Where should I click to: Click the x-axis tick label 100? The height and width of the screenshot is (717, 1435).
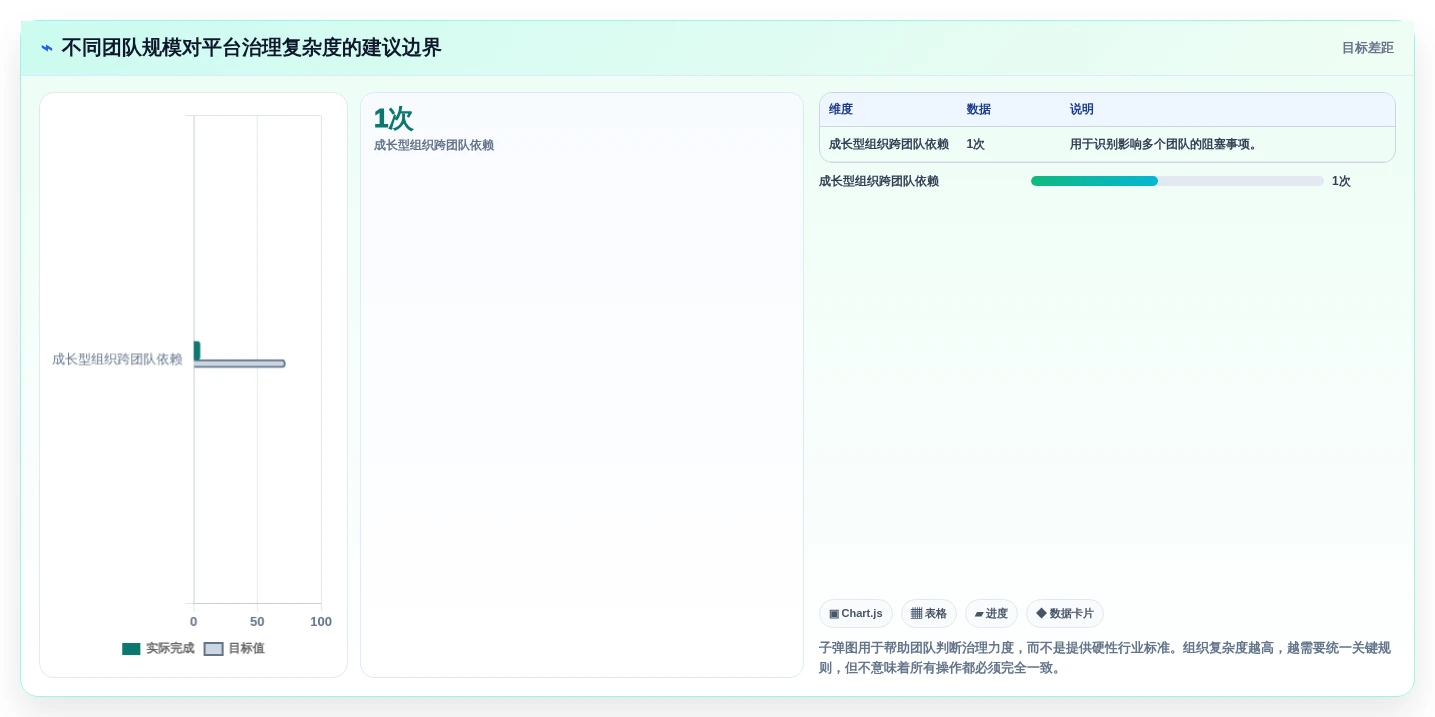pos(321,622)
